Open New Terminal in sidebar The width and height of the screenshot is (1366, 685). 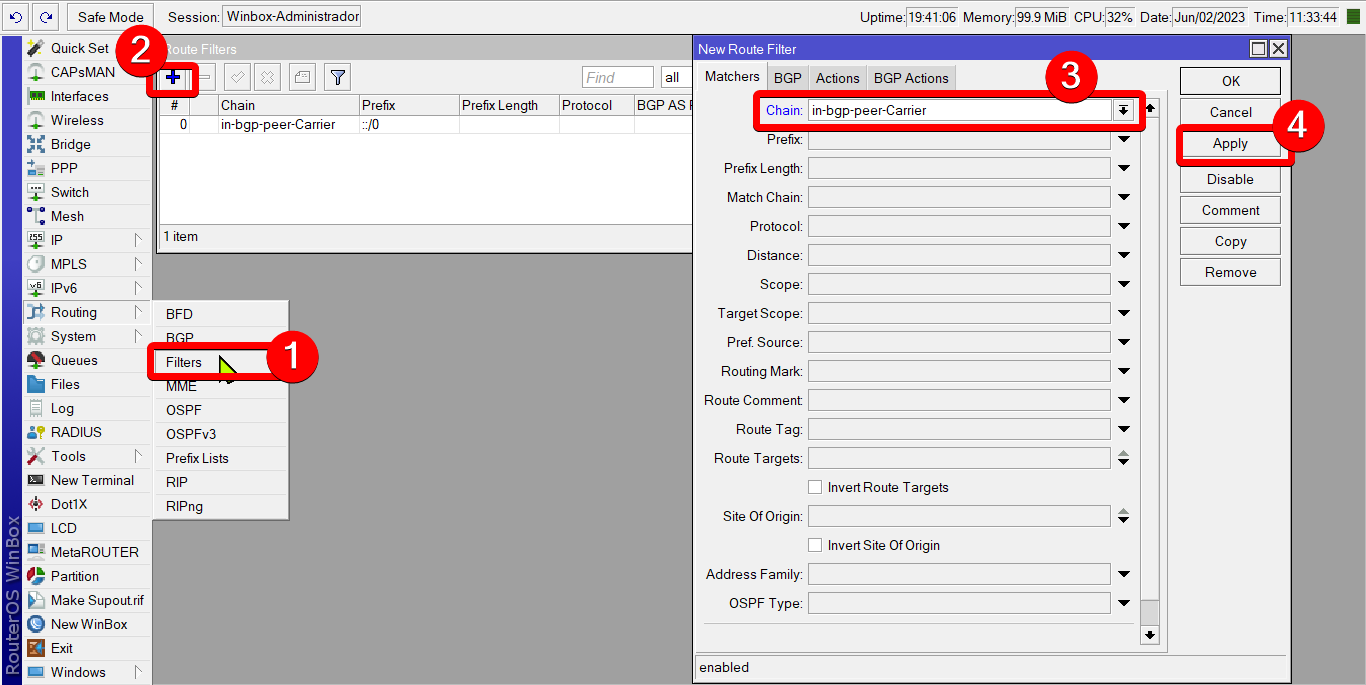click(x=91, y=480)
